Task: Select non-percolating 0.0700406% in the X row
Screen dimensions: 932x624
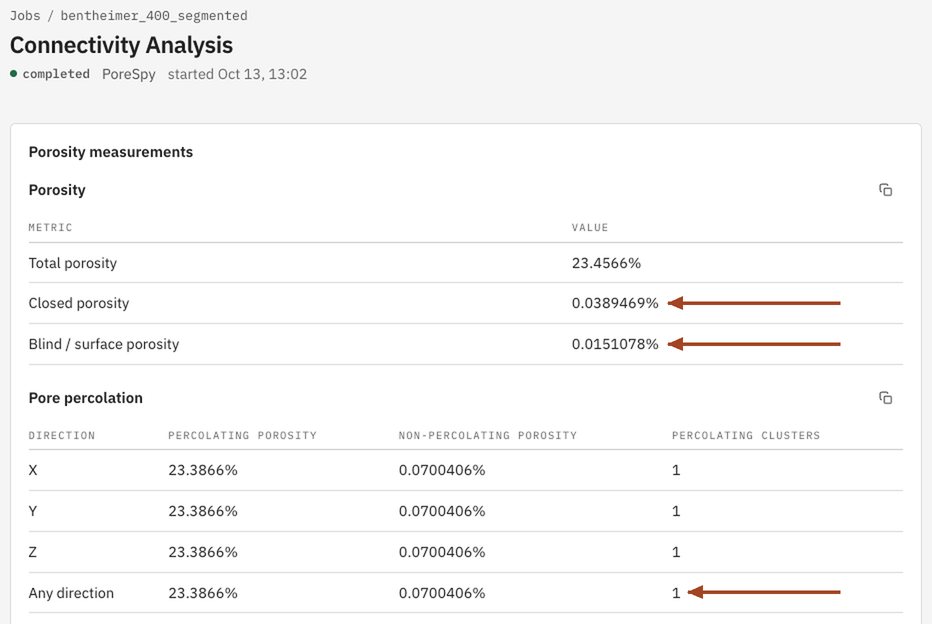Action: tap(442, 470)
